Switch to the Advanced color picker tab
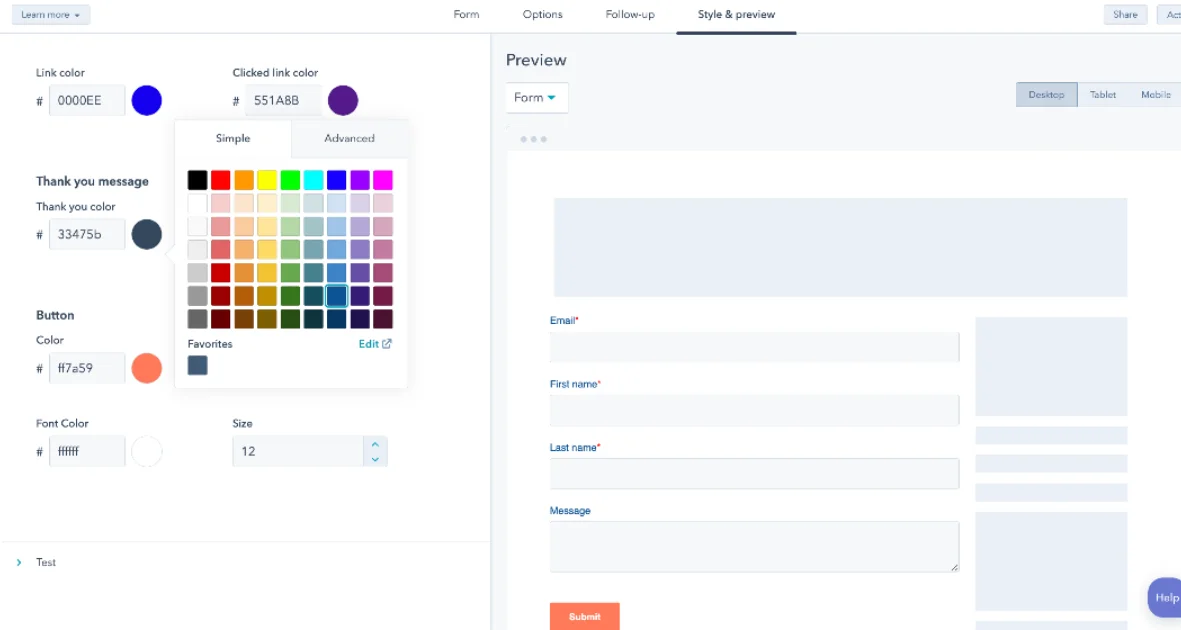The image size is (1181, 630). point(348,138)
